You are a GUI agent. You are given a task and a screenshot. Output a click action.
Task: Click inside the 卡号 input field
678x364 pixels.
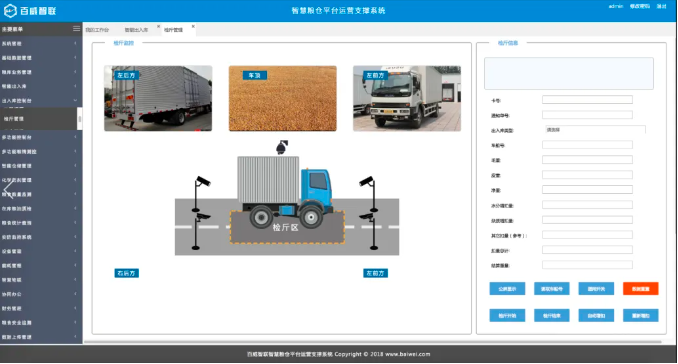pyautogui.click(x=587, y=100)
